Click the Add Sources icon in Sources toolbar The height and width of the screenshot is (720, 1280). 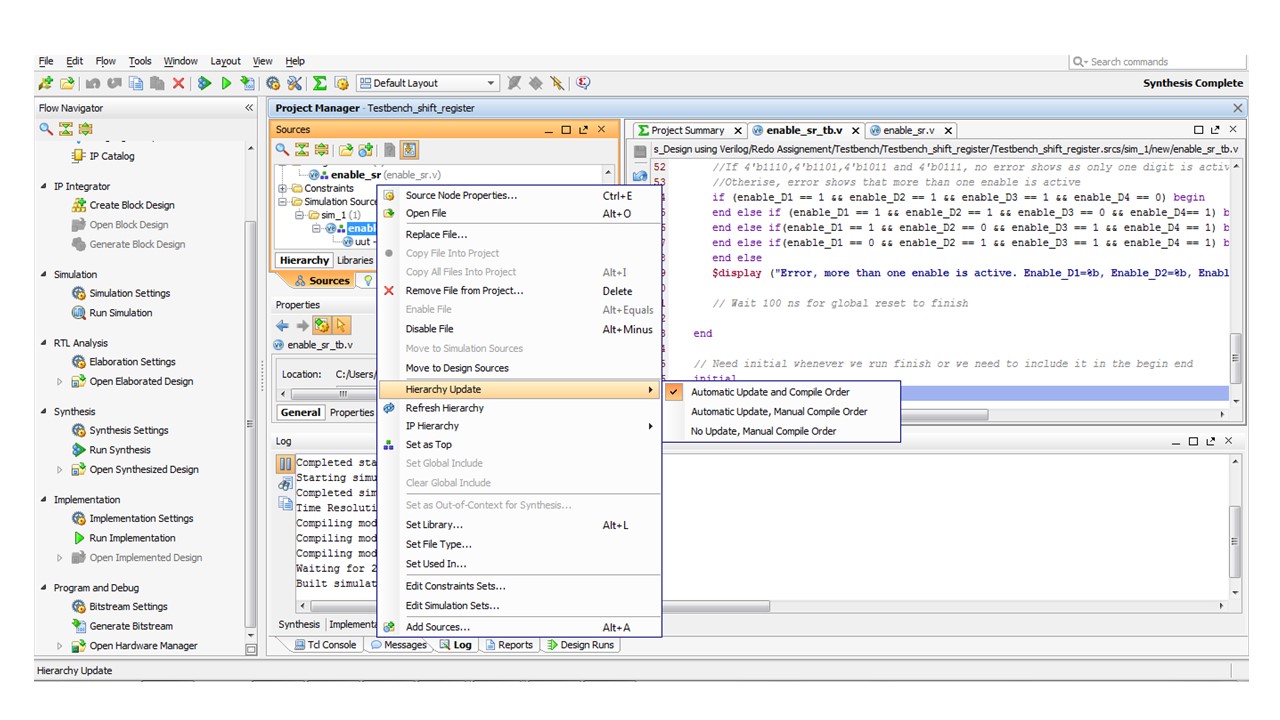click(366, 150)
